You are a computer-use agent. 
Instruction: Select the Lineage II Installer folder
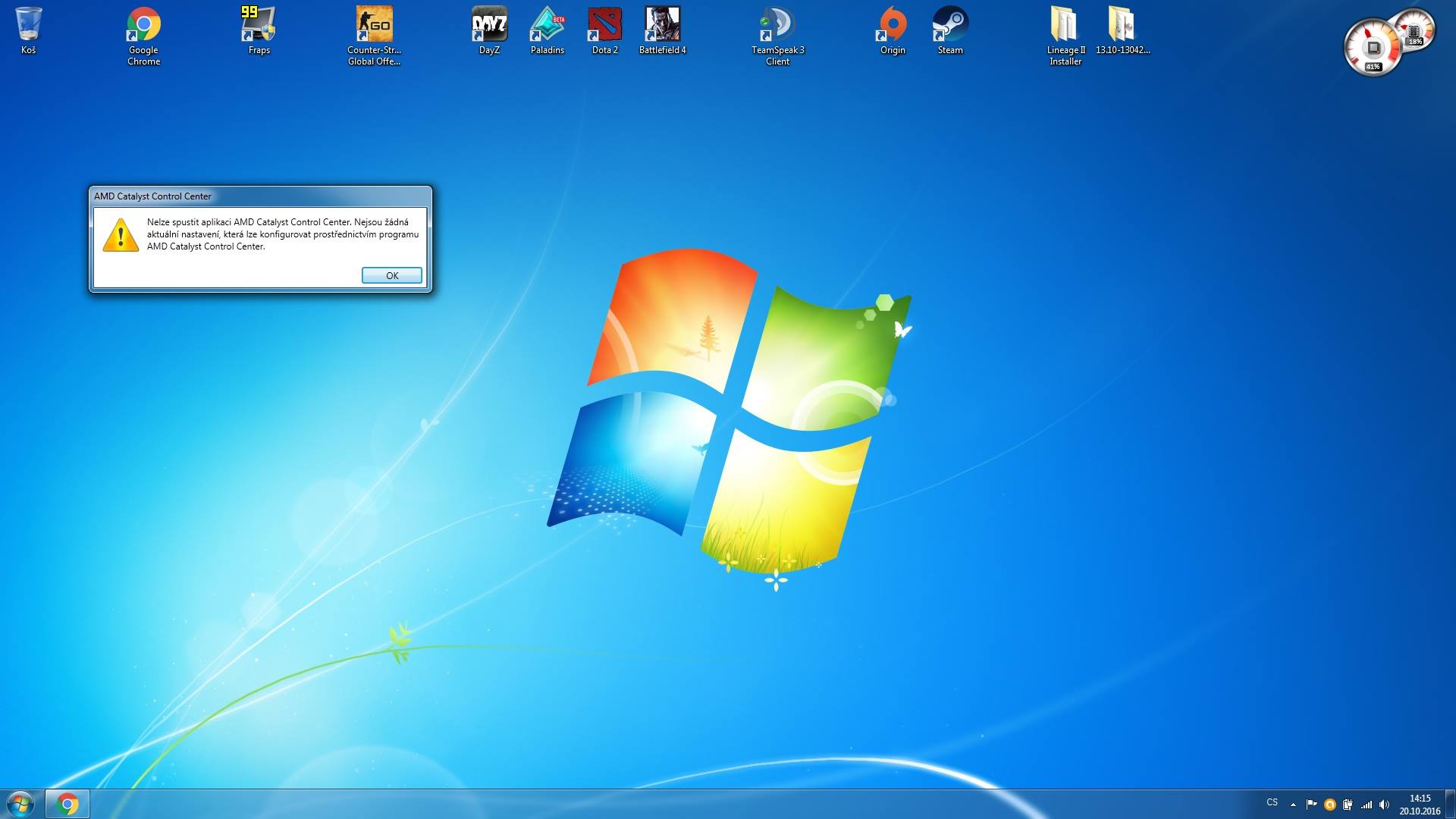pos(1065,36)
